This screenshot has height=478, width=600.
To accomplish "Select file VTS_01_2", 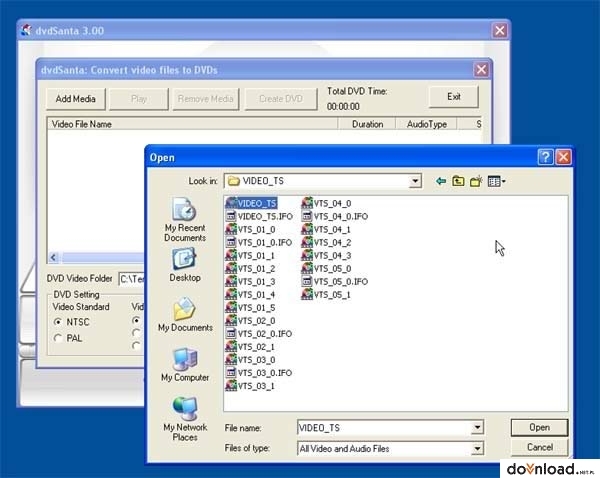I will point(250,269).
